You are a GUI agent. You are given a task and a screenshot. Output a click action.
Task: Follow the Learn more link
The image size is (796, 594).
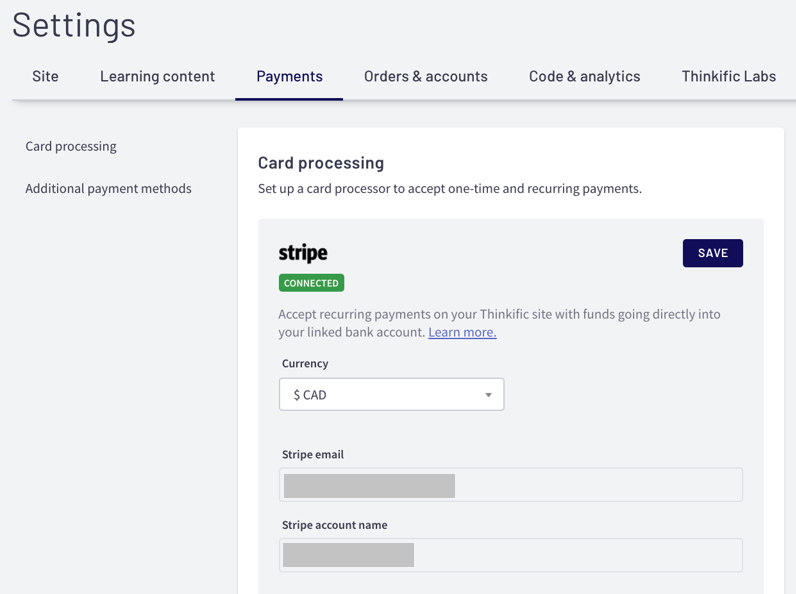(462, 332)
